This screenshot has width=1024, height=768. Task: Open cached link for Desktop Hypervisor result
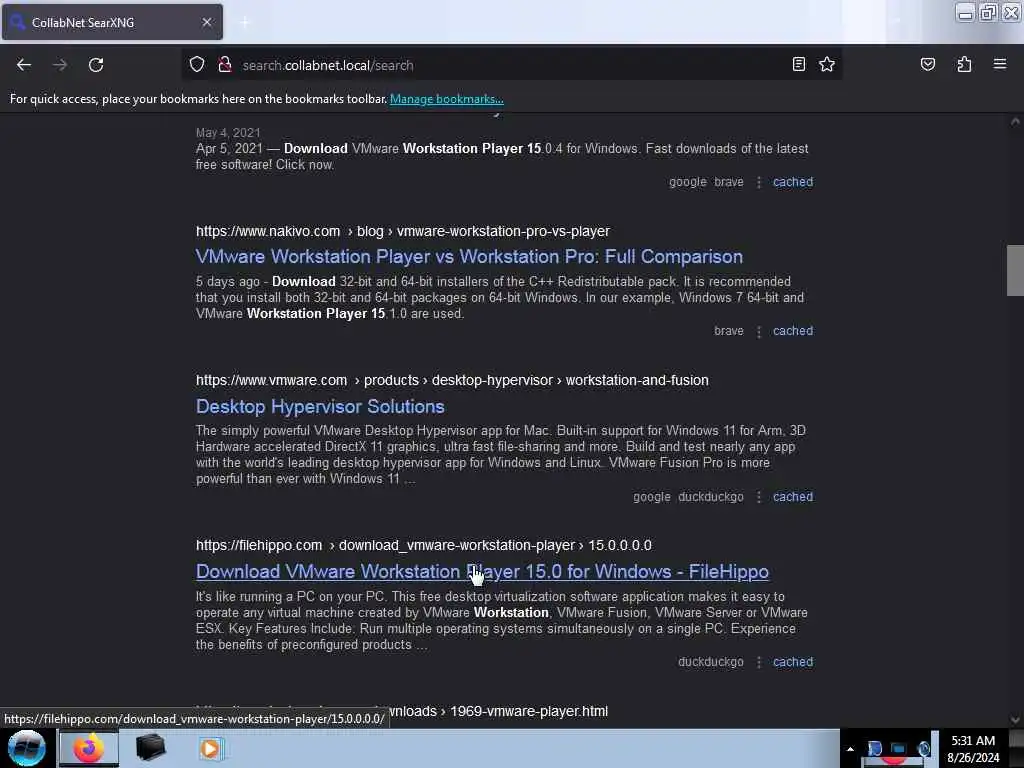click(793, 497)
